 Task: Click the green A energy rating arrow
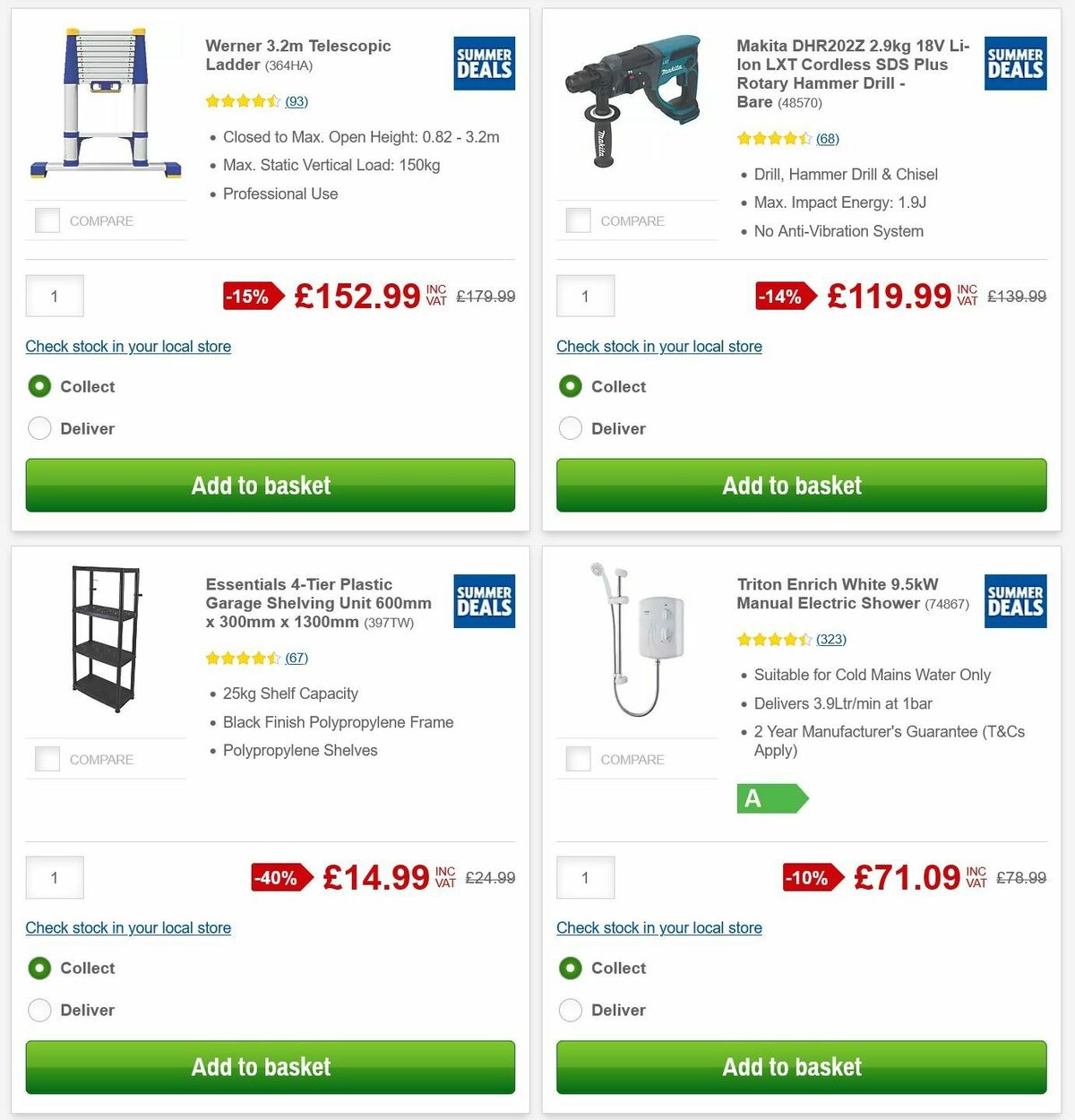(772, 798)
